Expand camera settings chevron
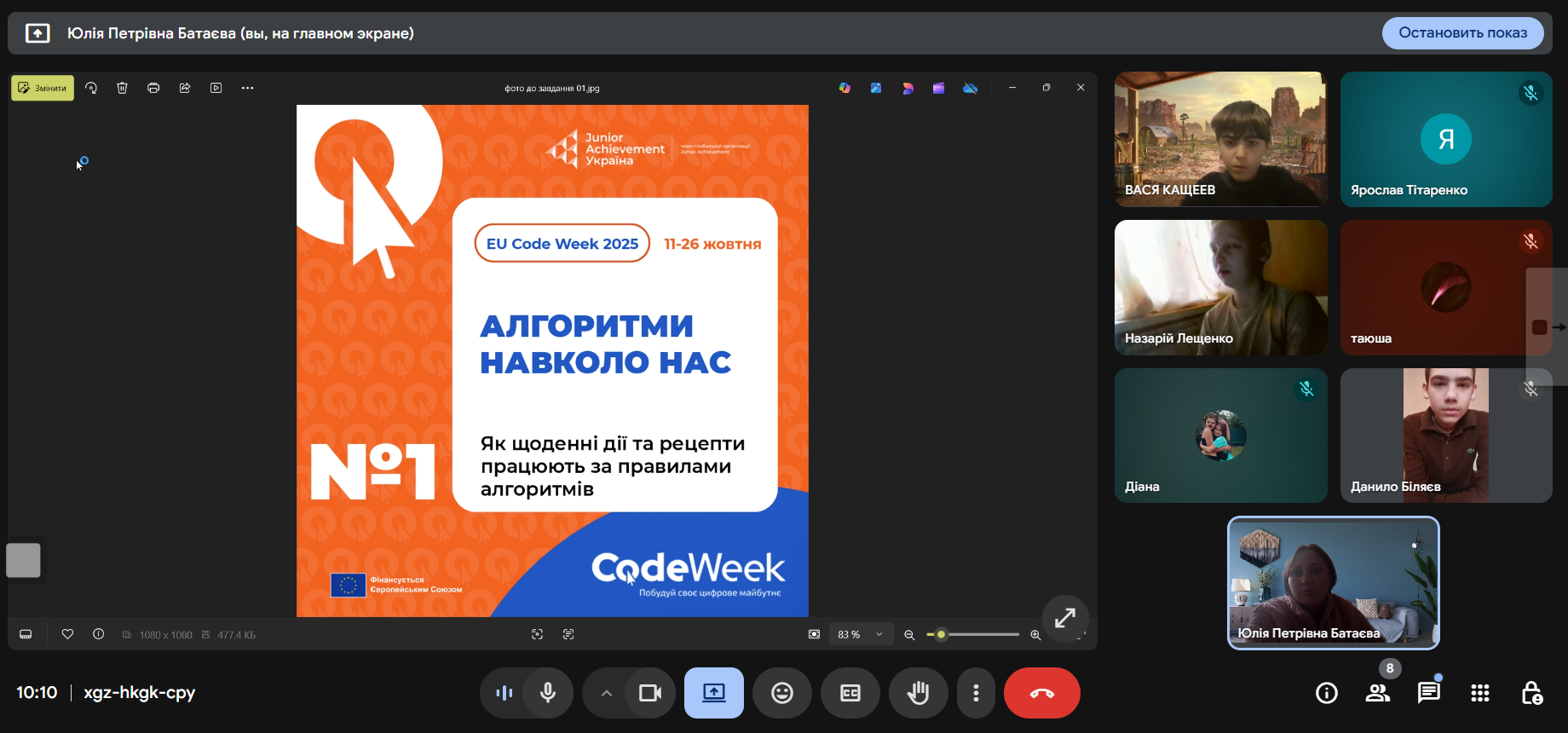 point(606,693)
